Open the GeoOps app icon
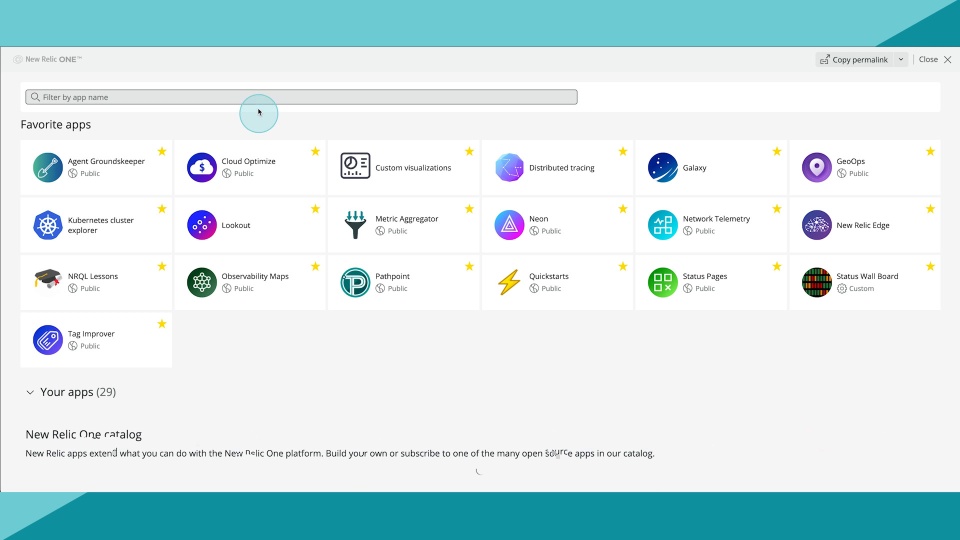The width and height of the screenshot is (960, 540). point(817,167)
